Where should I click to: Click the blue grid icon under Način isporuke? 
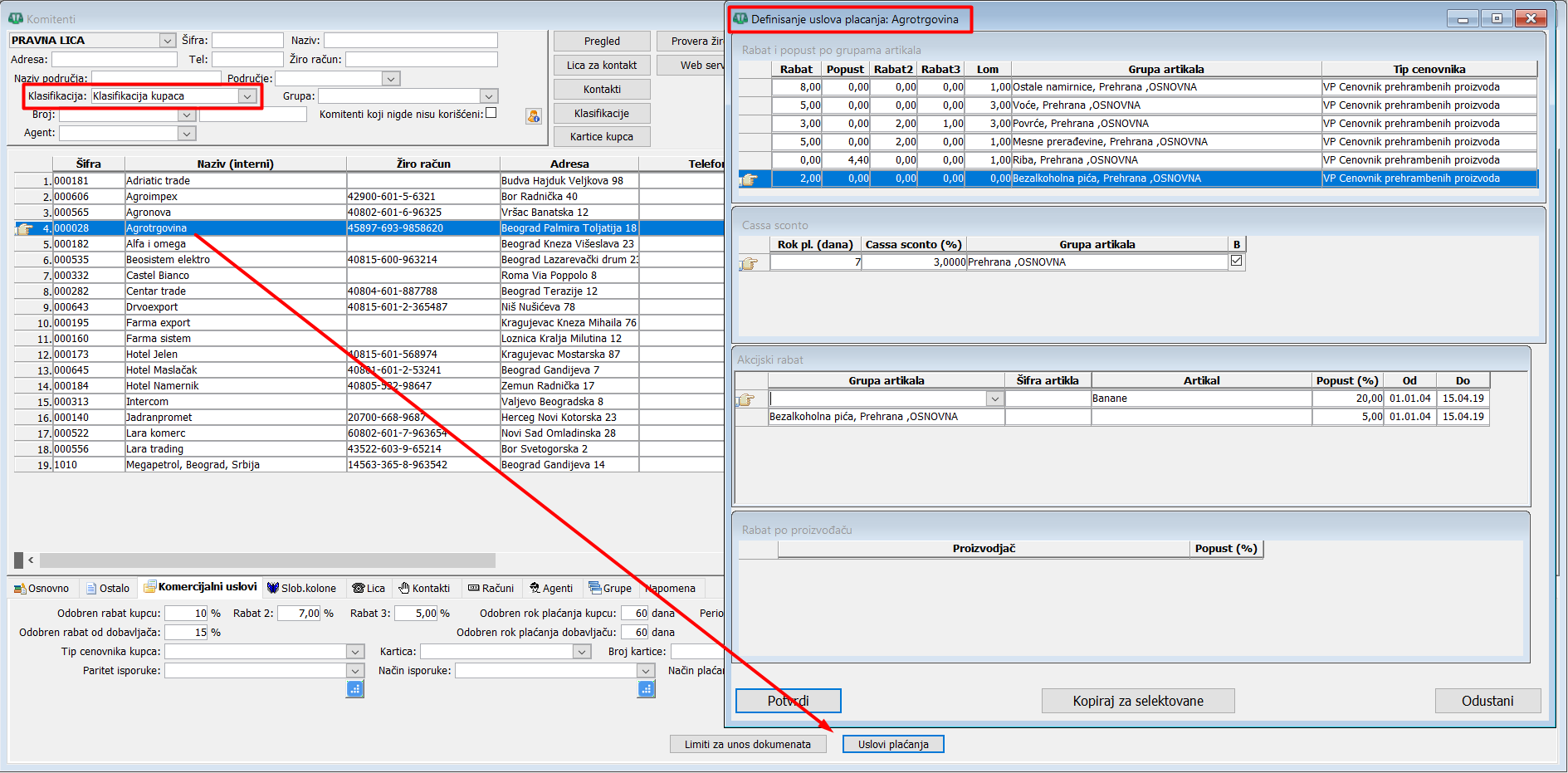[647, 689]
